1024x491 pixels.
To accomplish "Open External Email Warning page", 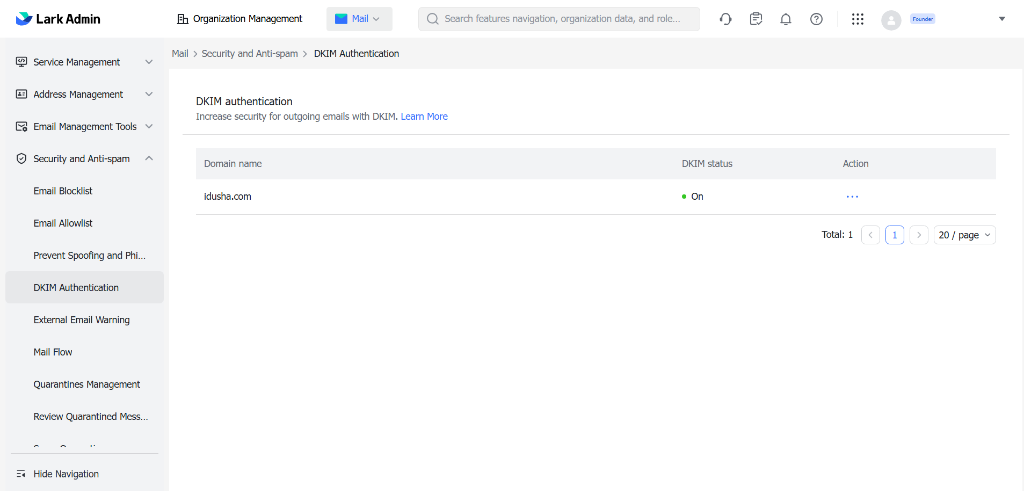I will click(84, 320).
